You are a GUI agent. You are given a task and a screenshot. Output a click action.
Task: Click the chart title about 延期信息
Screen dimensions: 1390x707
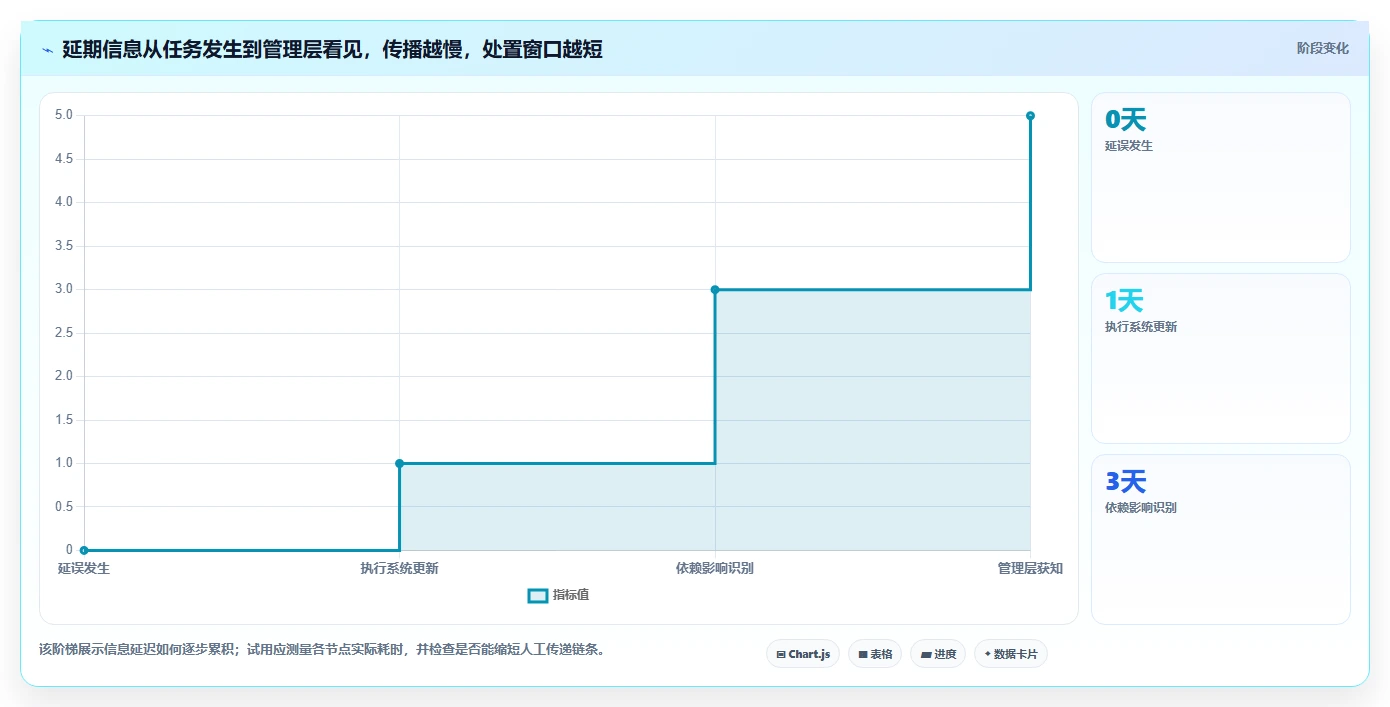click(x=332, y=49)
